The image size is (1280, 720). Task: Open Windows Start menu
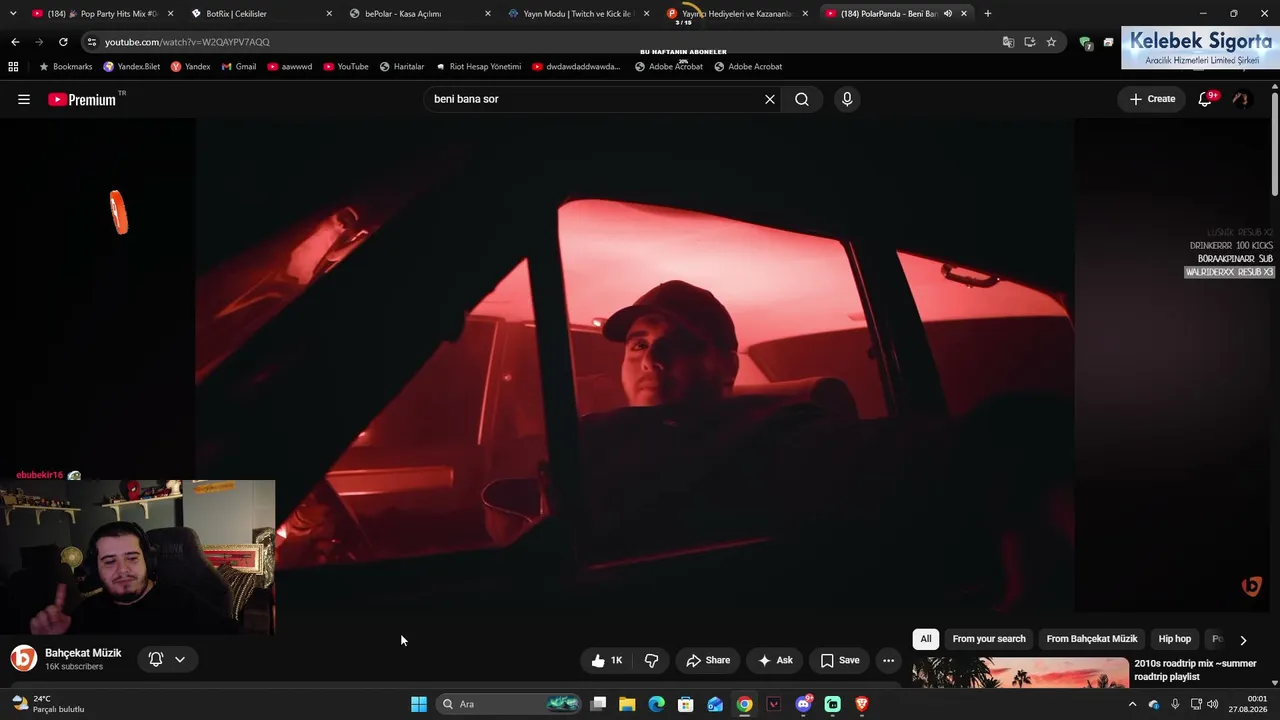[419, 704]
